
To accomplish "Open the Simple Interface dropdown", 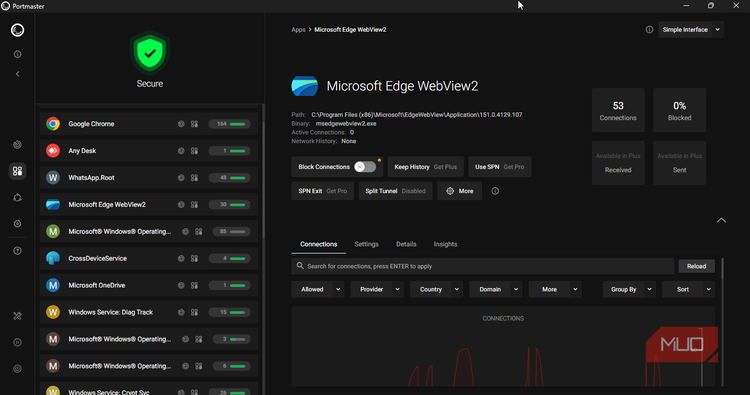I will point(691,30).
